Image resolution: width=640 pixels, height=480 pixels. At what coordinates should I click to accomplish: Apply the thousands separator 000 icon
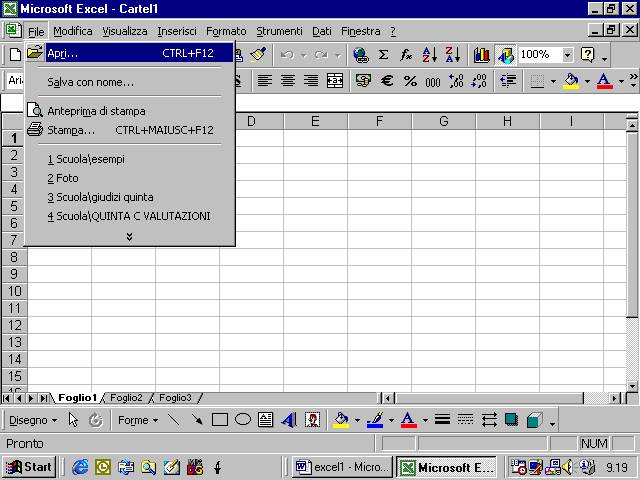pos(433,82)
